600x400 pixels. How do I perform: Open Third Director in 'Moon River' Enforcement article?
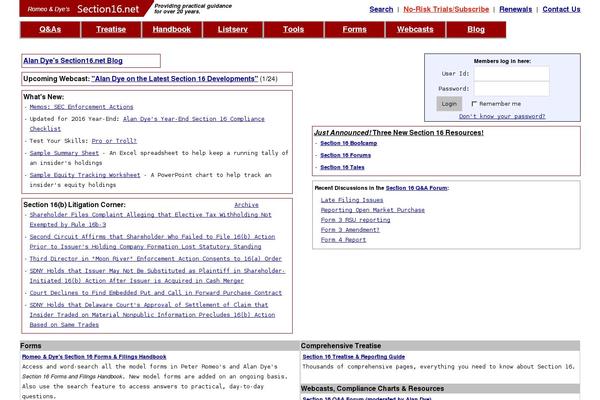[155, 259]
